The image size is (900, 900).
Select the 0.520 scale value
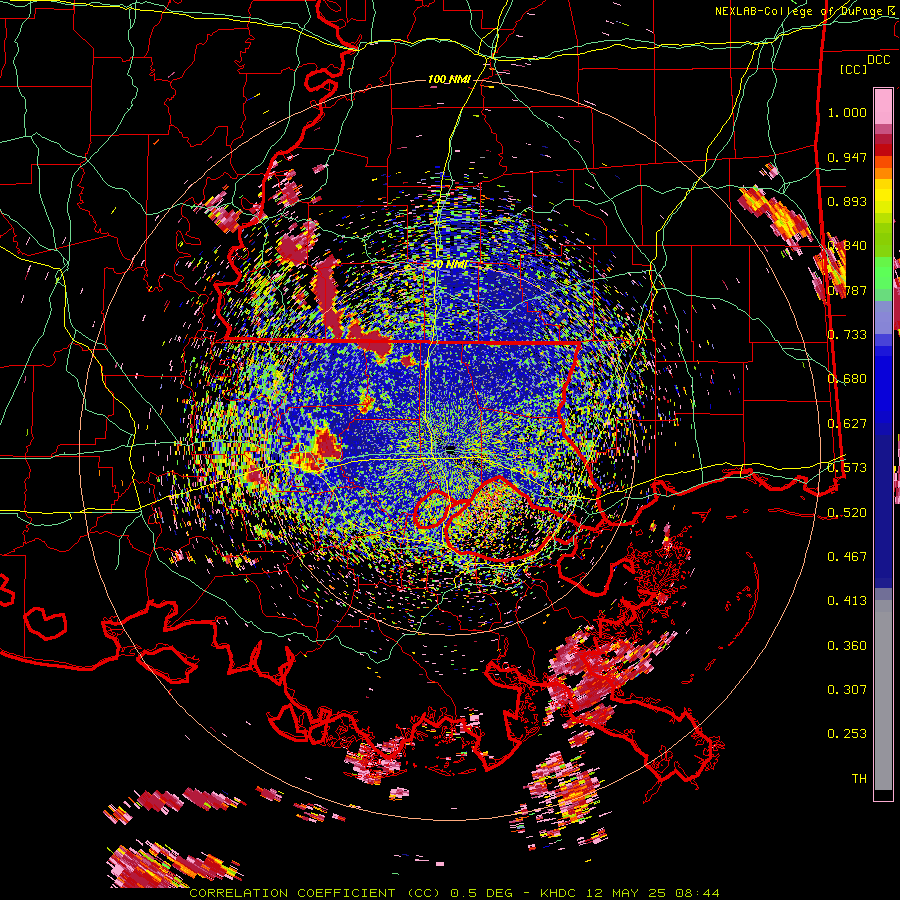(847, 512)
